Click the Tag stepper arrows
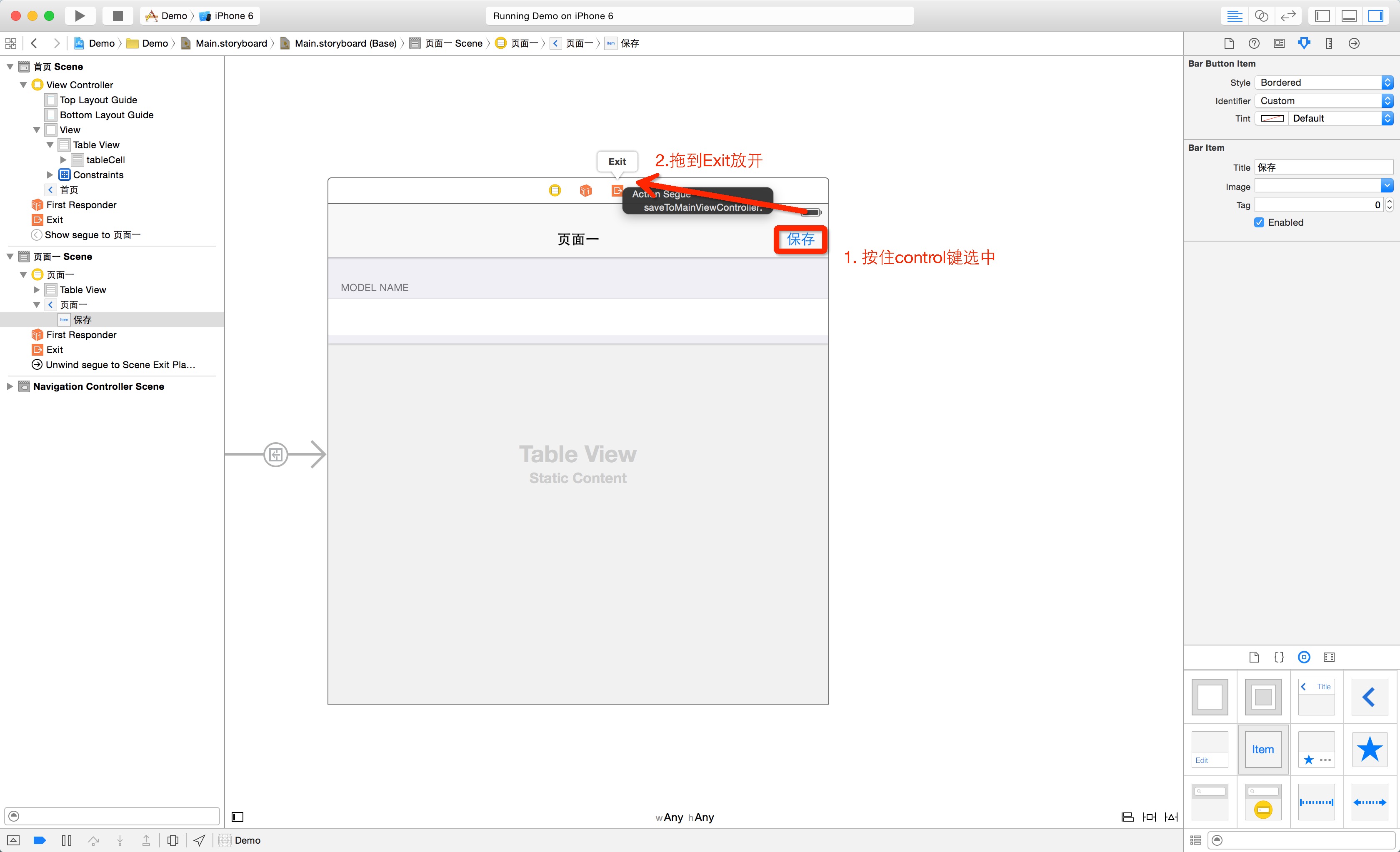The height and width of the screenshot is (852, 1400). pos(1390,204)
